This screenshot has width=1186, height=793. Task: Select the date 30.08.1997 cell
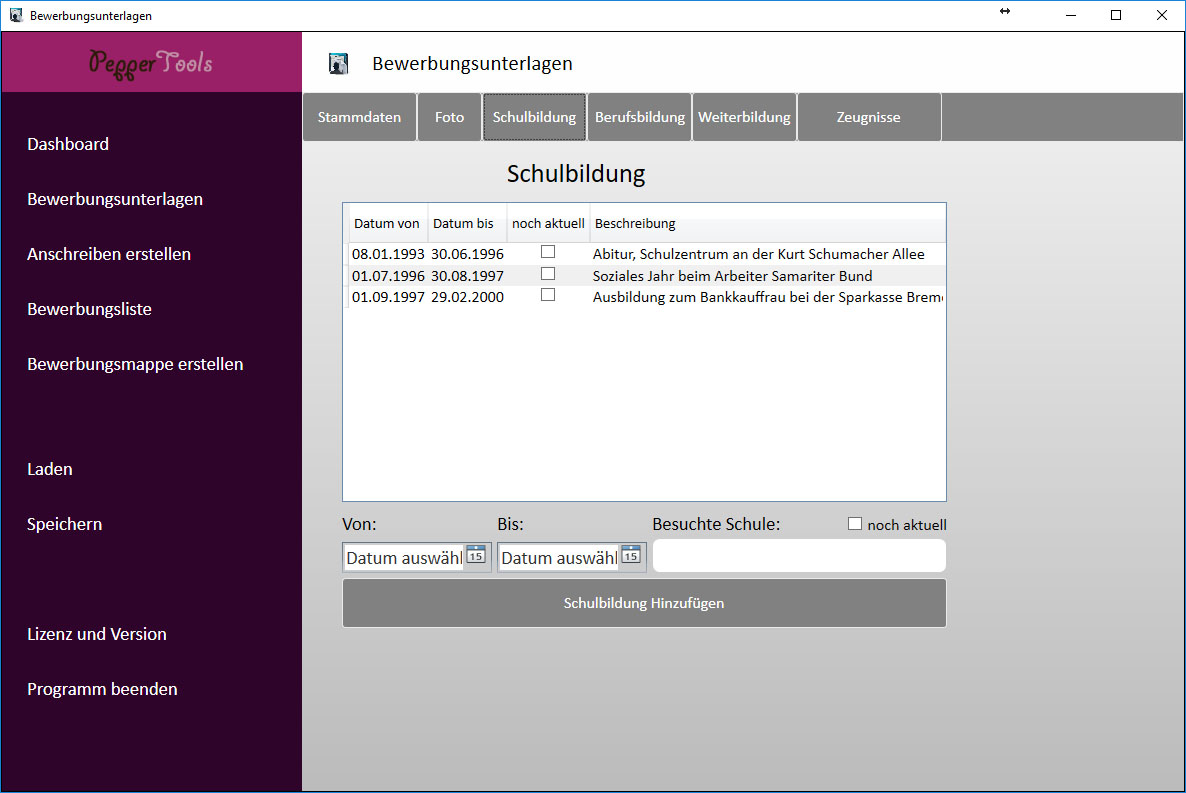(467, 276)
